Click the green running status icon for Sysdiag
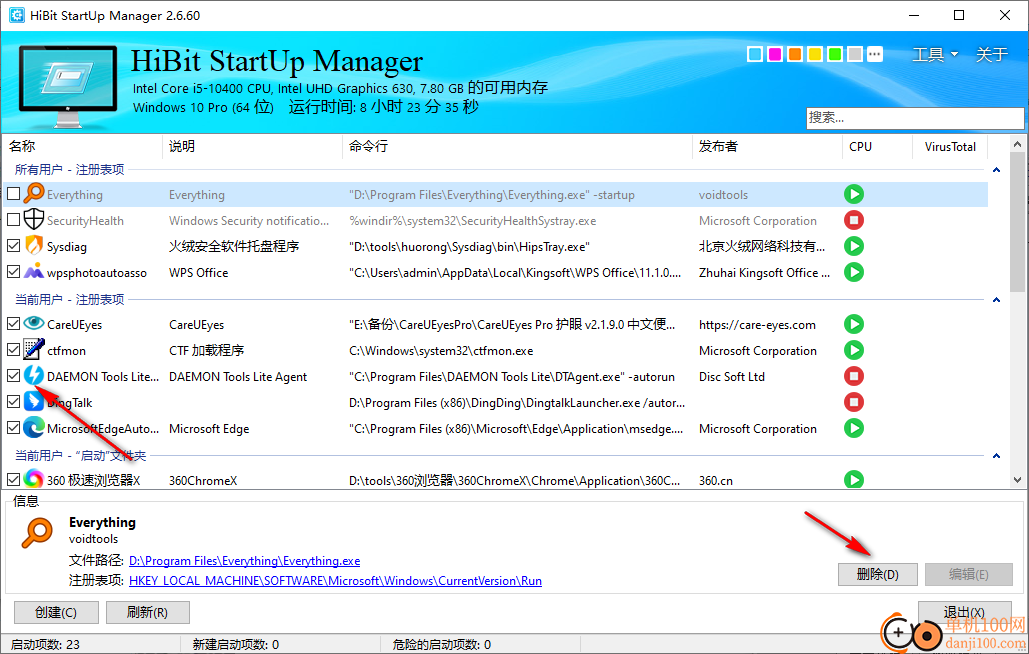1029x654 pixels. (x=853, y=246)
